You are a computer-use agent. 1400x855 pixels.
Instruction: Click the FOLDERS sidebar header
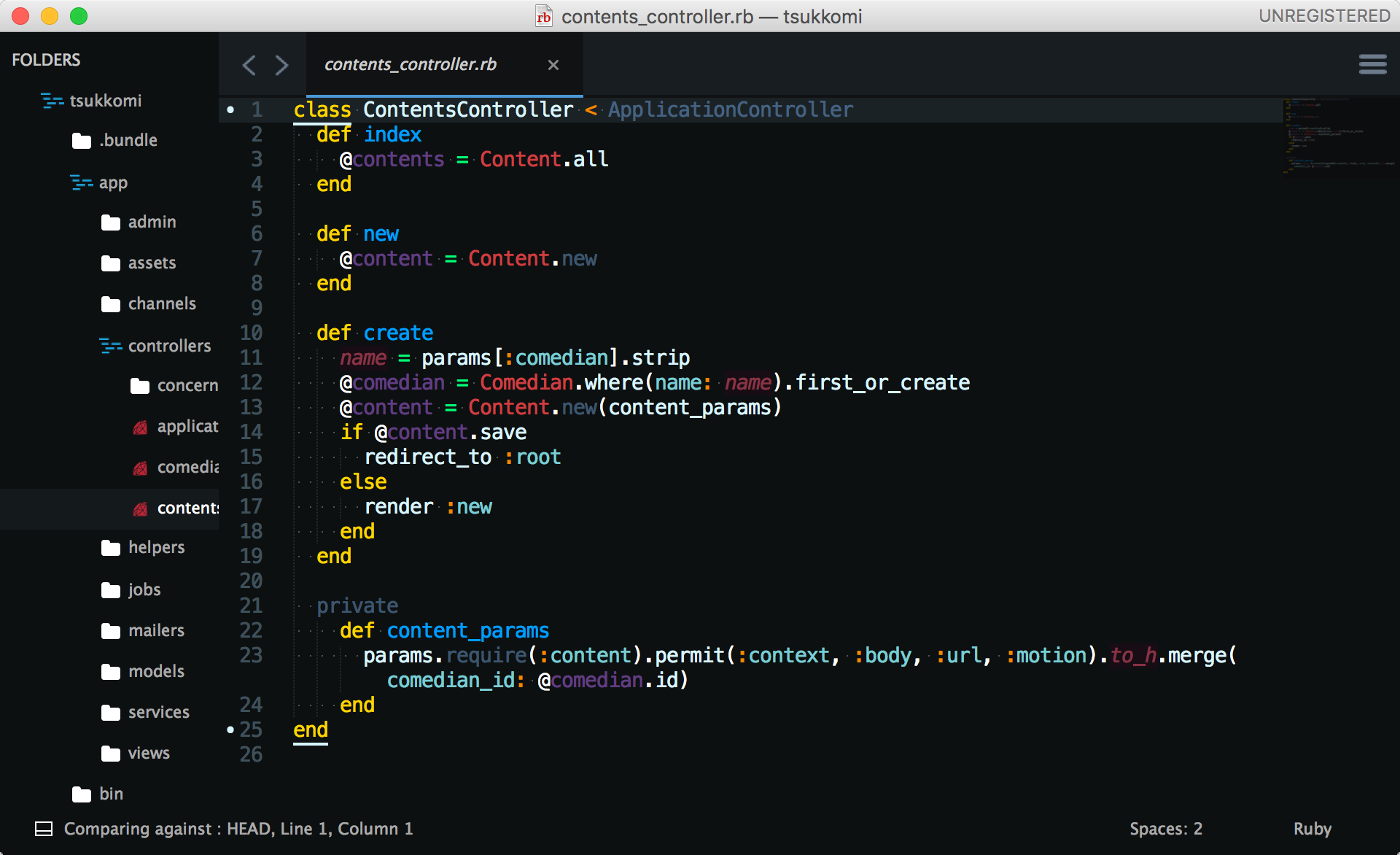46,60
